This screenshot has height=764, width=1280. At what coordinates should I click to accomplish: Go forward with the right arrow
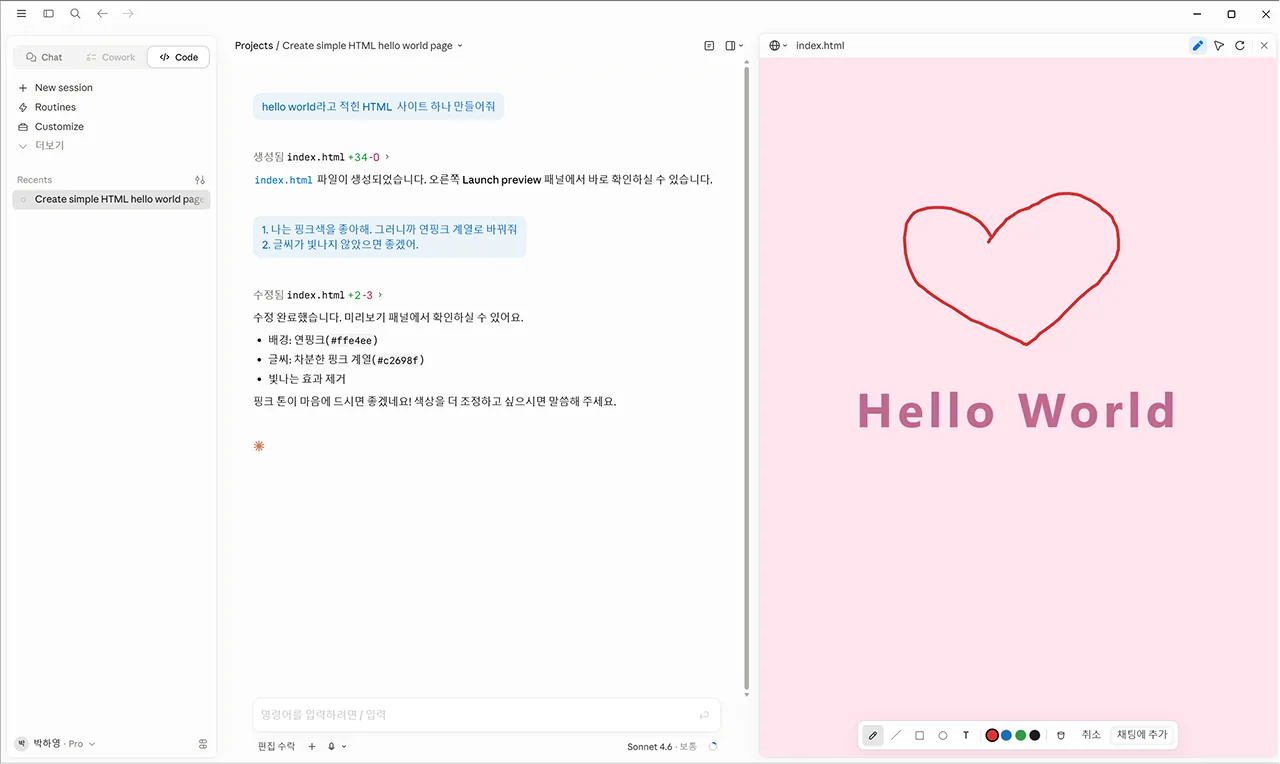[x=128, y=14]
